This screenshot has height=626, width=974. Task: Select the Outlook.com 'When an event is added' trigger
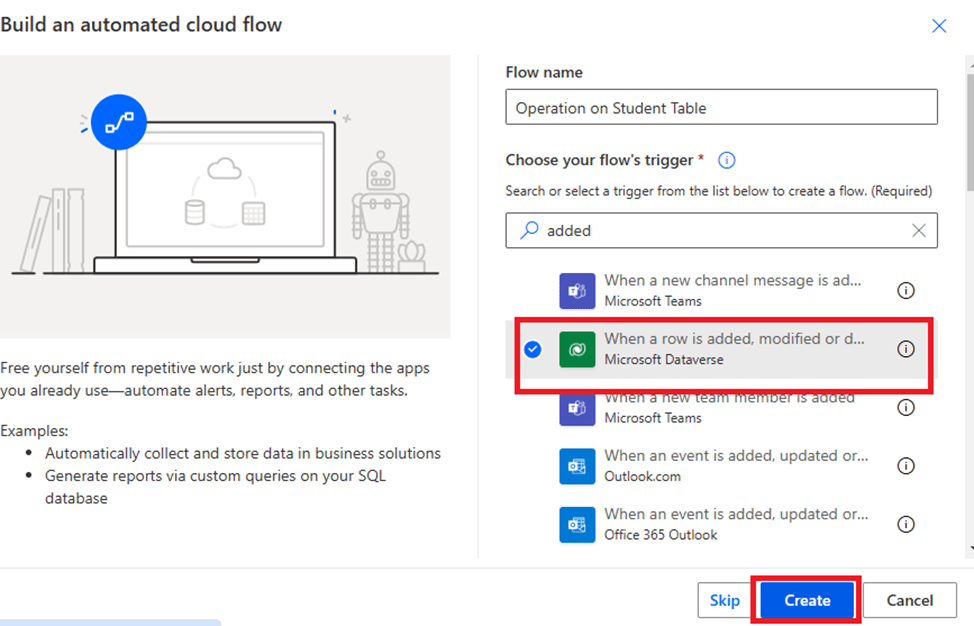735,465
